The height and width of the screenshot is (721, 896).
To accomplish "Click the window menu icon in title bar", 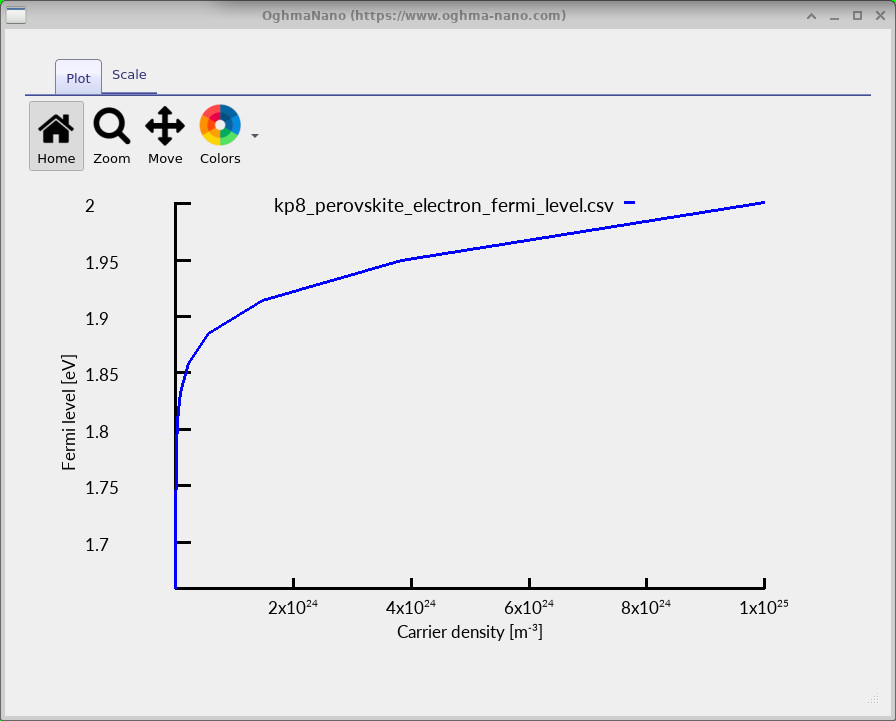I will [15, 15].
